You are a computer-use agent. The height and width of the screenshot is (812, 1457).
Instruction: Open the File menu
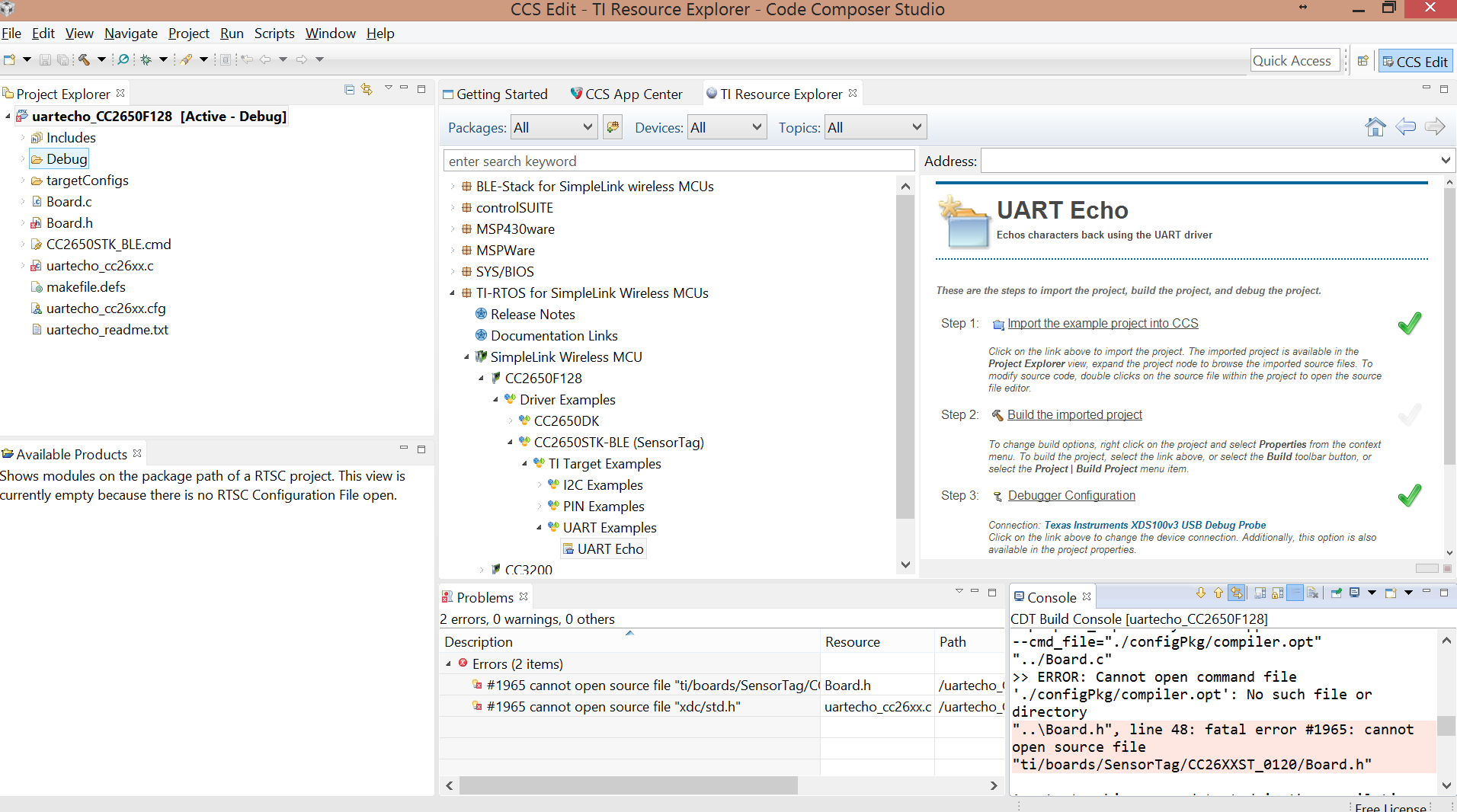click(x=11, y=34)
